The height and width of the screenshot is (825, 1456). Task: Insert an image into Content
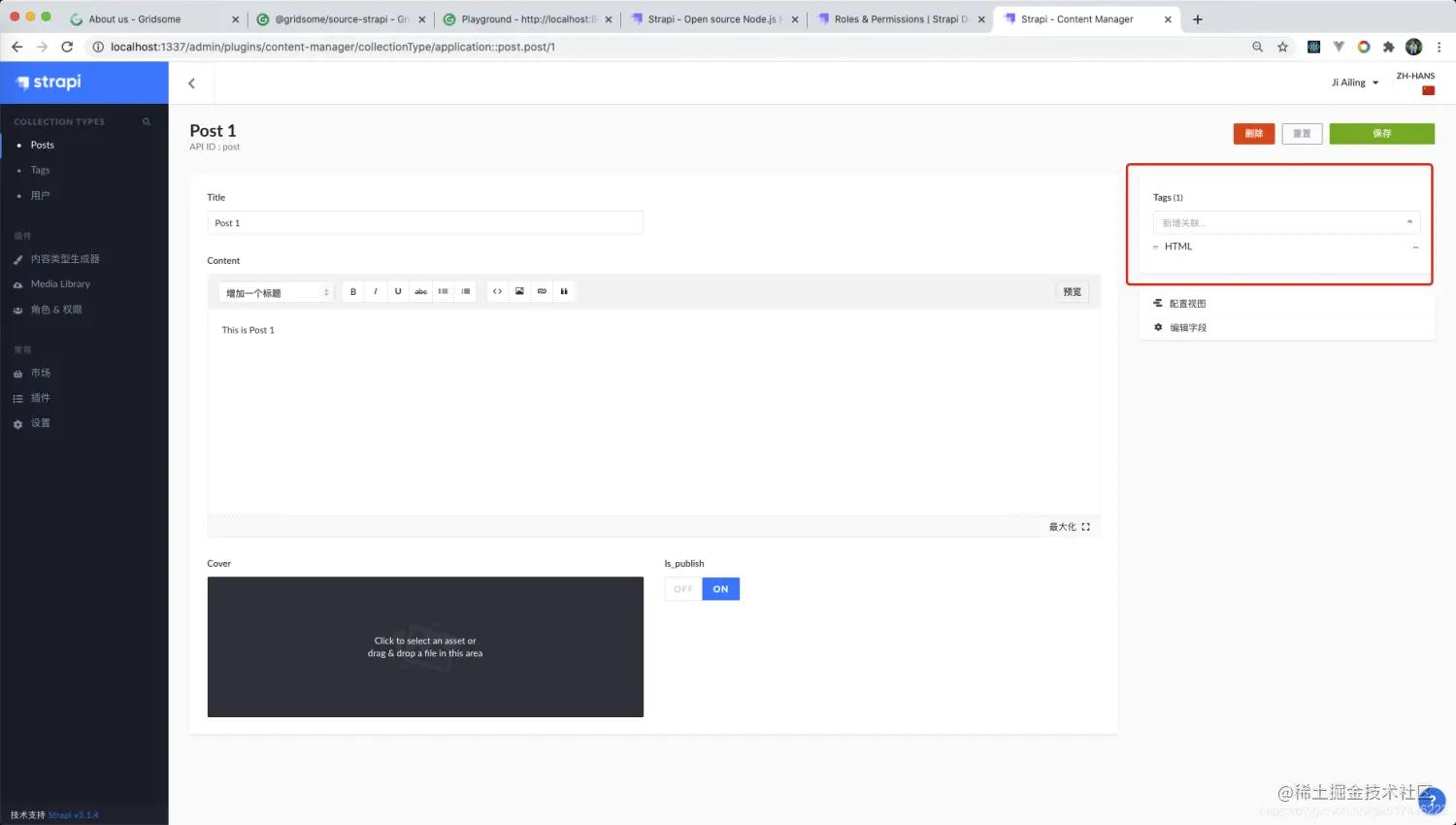519,291
